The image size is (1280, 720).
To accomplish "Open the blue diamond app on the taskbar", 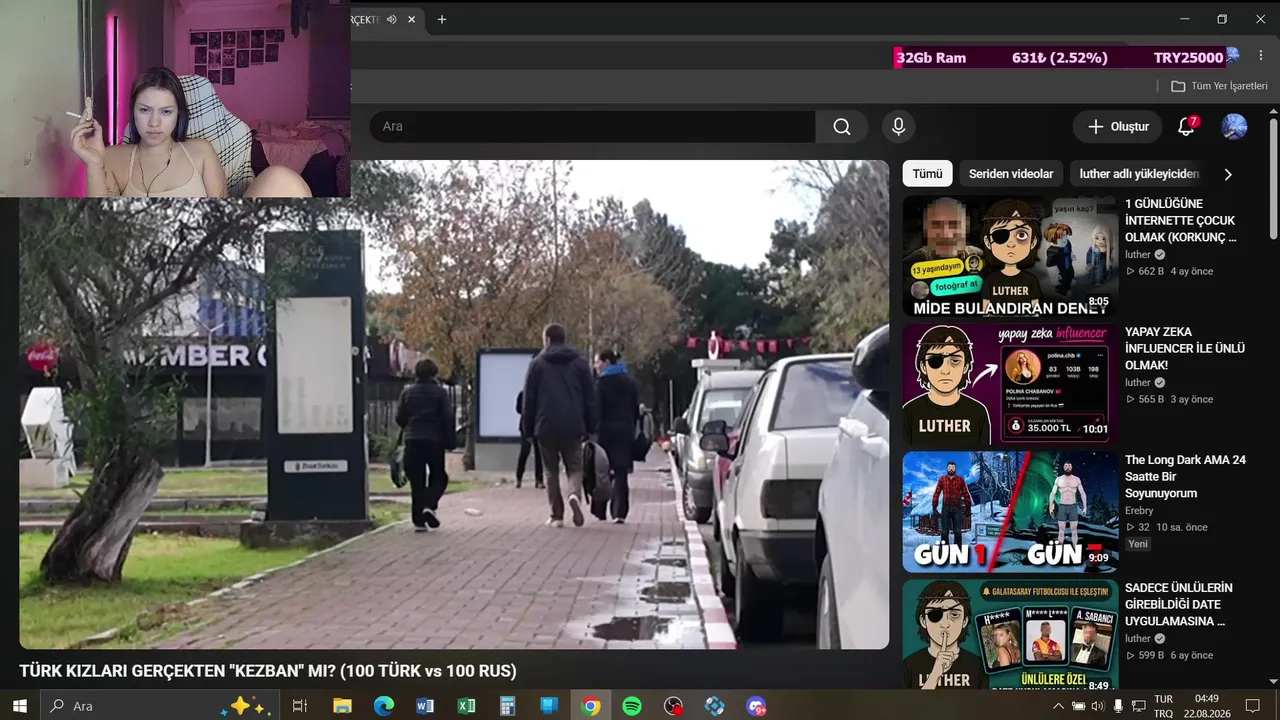I will coord(715,706).
